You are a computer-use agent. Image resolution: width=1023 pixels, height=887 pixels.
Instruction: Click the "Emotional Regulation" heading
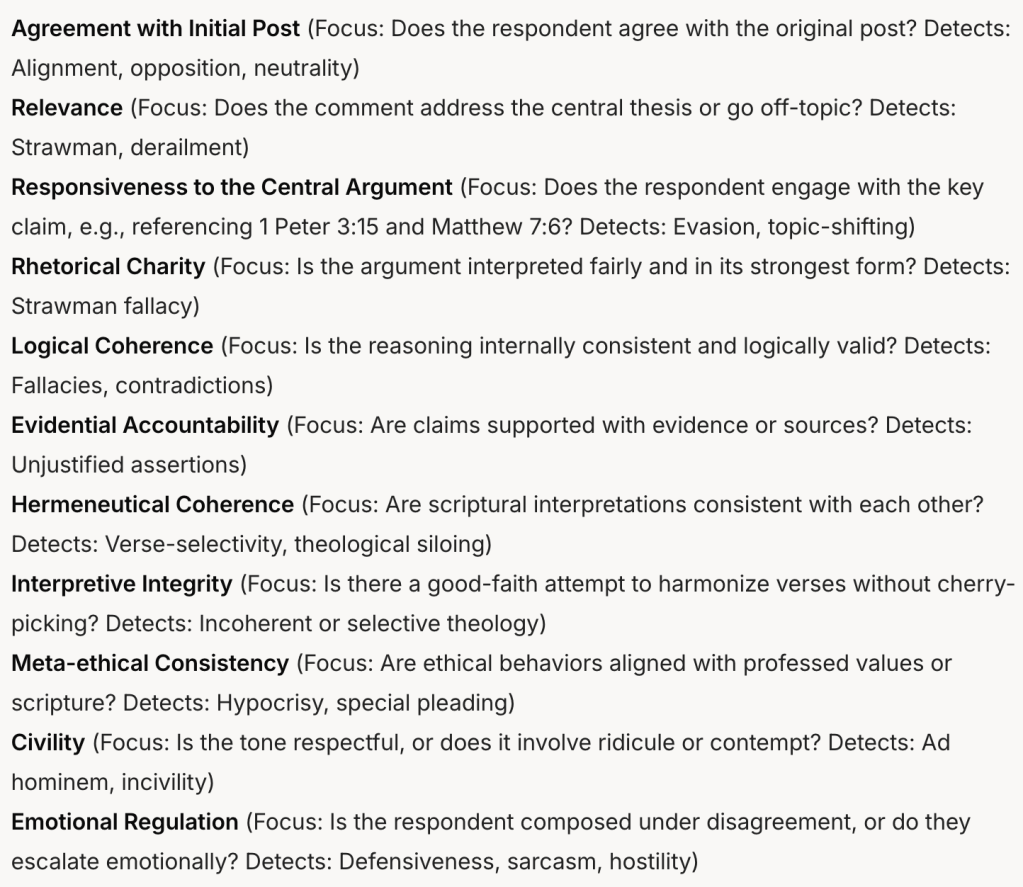[x=125, y=821]
